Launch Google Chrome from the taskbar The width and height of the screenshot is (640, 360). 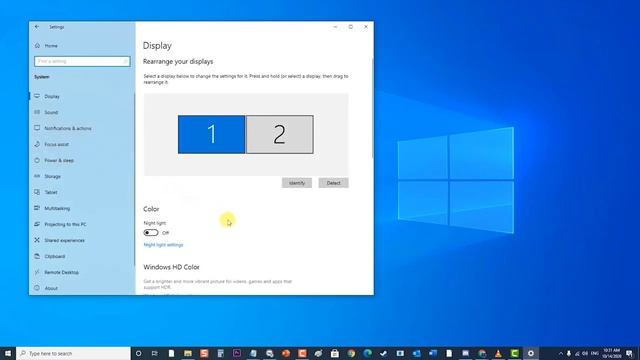[x=351, y=353]
